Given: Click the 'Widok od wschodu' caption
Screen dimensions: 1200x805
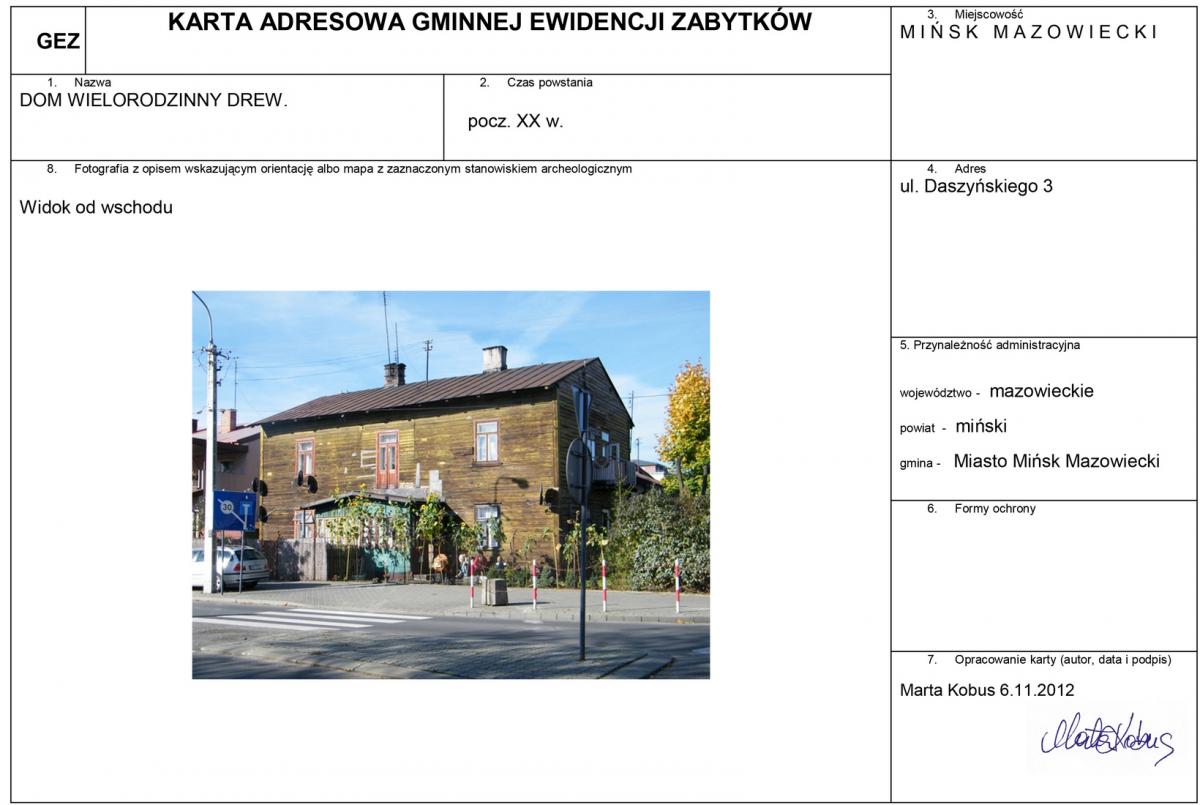Looking at the screenshot, I should pos(96,208).
